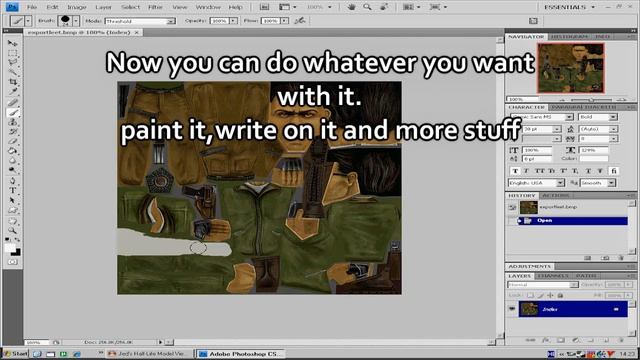Click the Start button on the taskbar
Image resolution: width=640 pixels, height=360 pixels.
(15, 353)
